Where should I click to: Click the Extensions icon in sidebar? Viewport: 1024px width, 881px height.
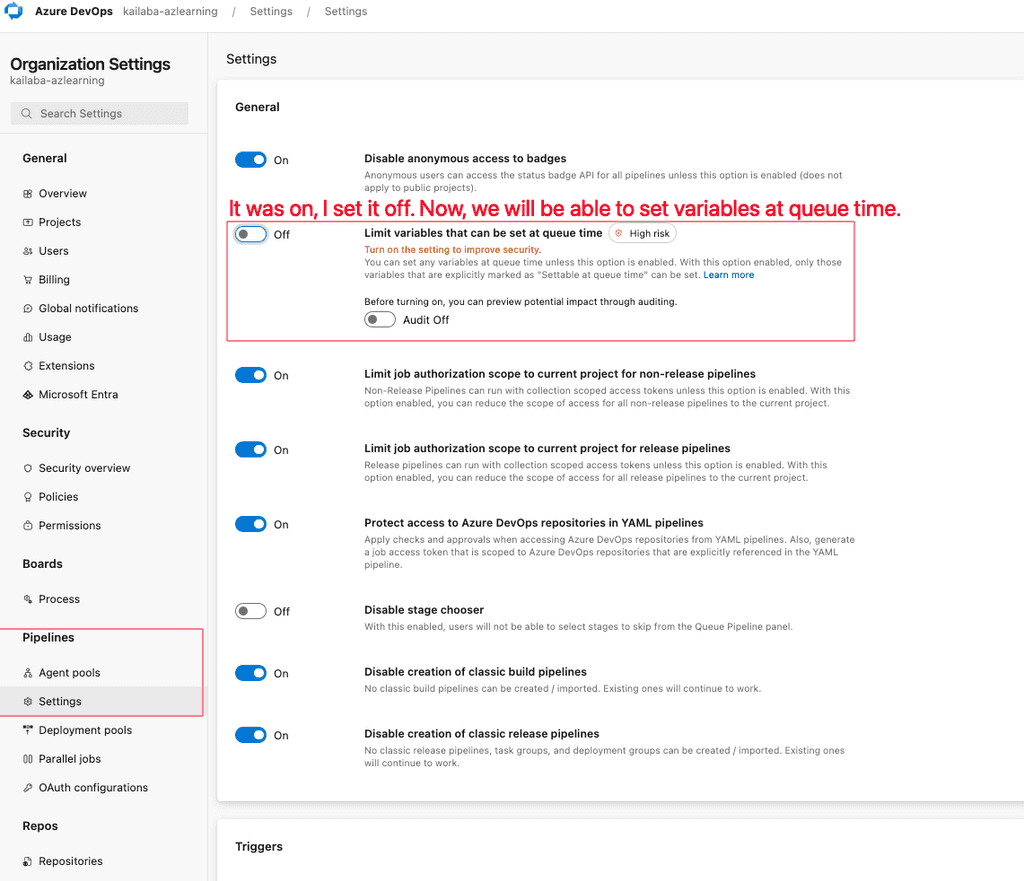[x=27, y=366]
